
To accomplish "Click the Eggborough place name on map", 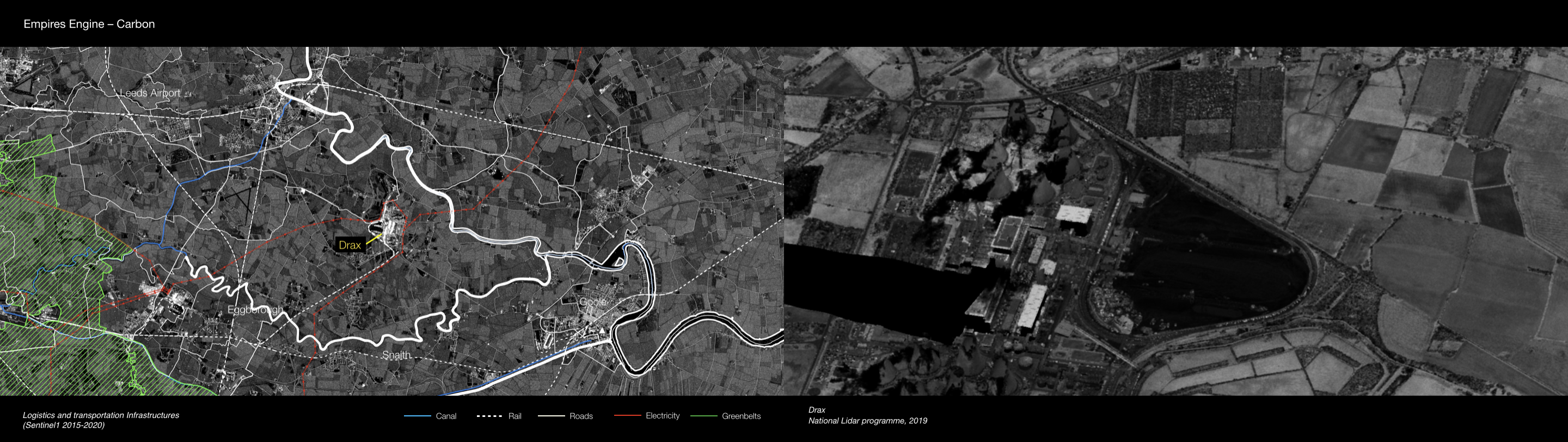I will click(254, 310).
